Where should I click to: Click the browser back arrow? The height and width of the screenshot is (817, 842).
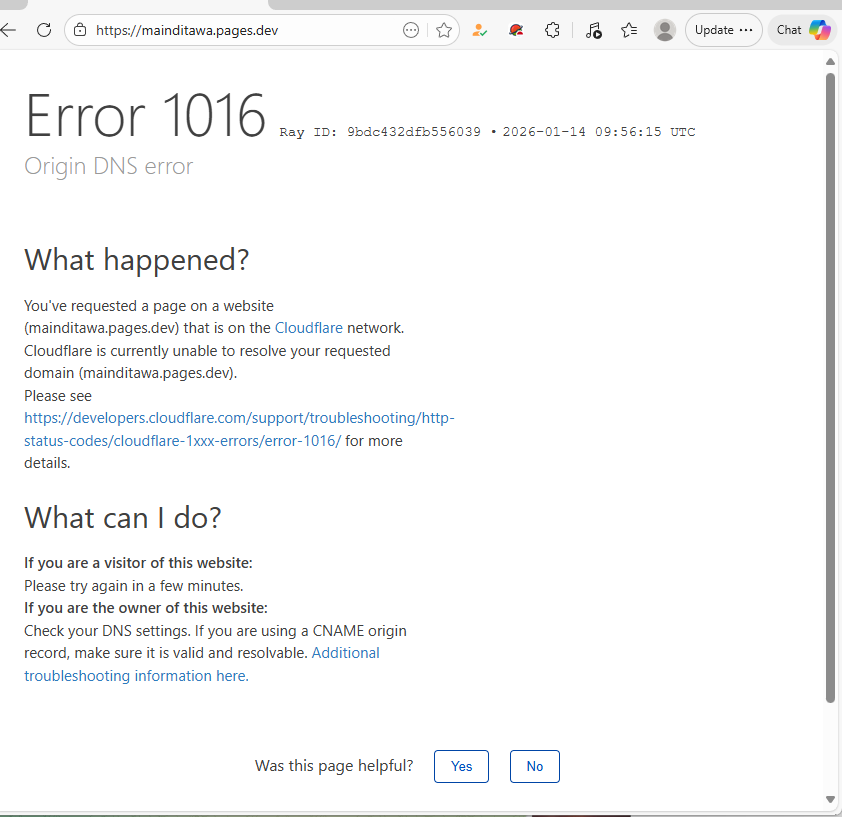click(x=8, y=30)
